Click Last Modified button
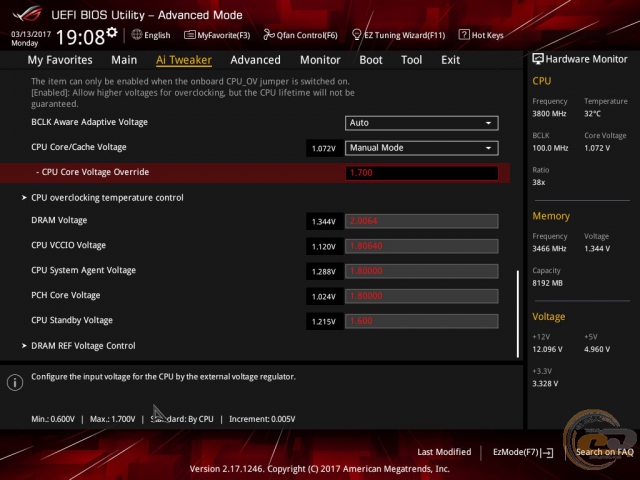 point(444,452)
